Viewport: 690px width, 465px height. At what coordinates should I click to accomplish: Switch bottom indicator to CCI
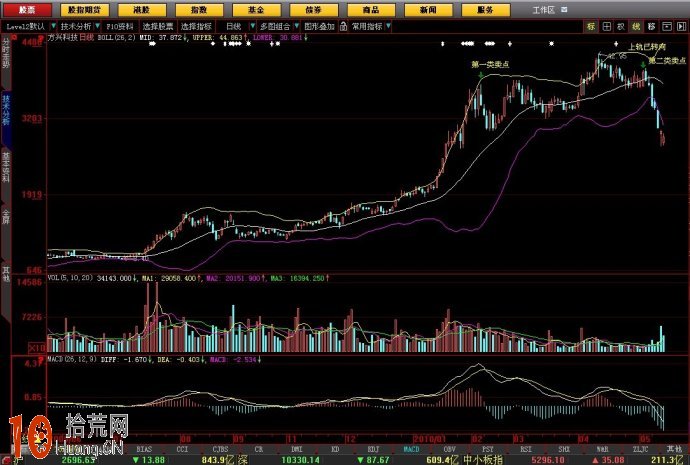click(182, 449)
